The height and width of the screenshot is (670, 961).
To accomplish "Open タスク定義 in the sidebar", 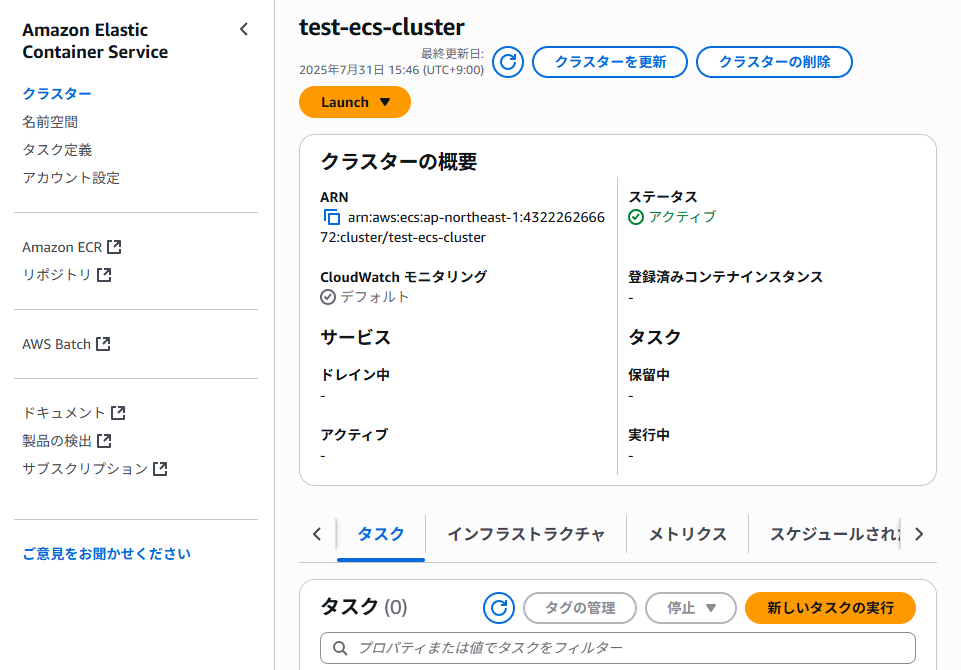I will pos(57,150).
